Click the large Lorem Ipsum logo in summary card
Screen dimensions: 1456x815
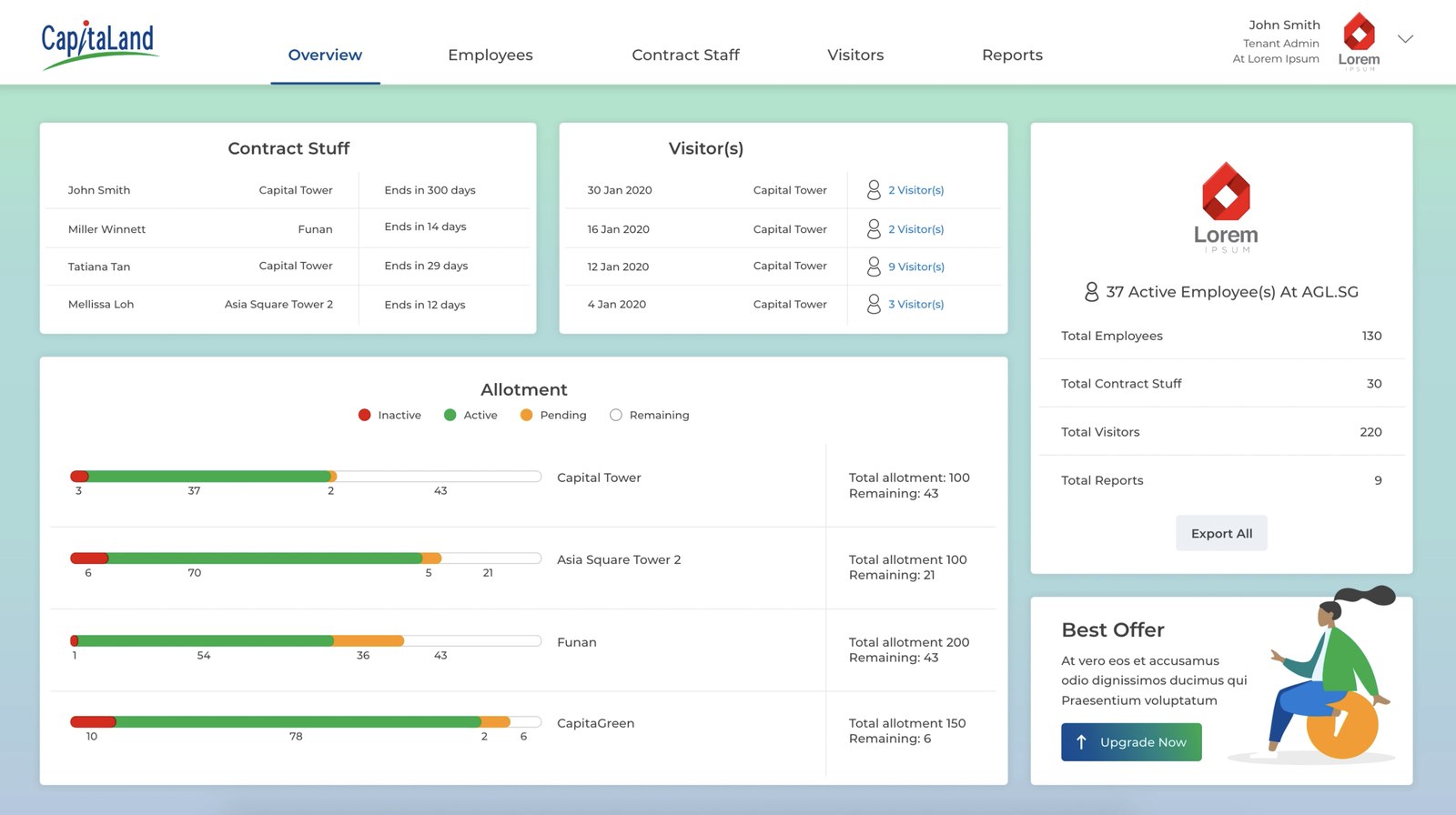(x=1226, y=207)
